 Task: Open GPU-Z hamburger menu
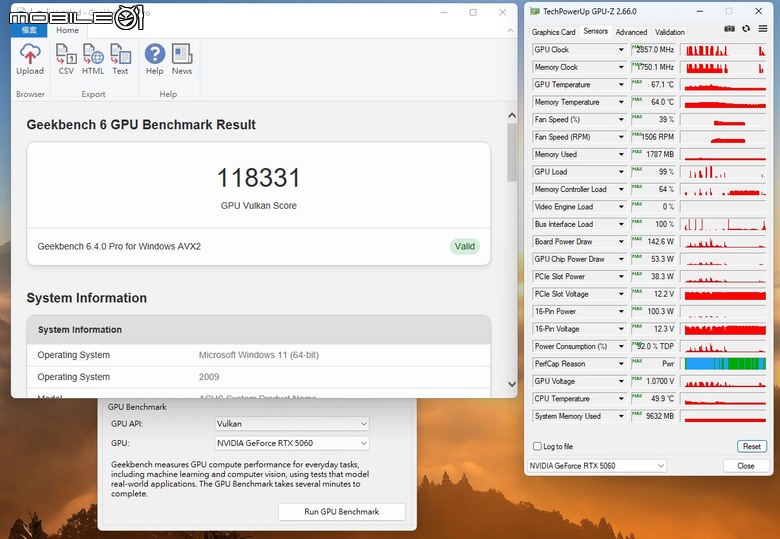coord(763,29)
